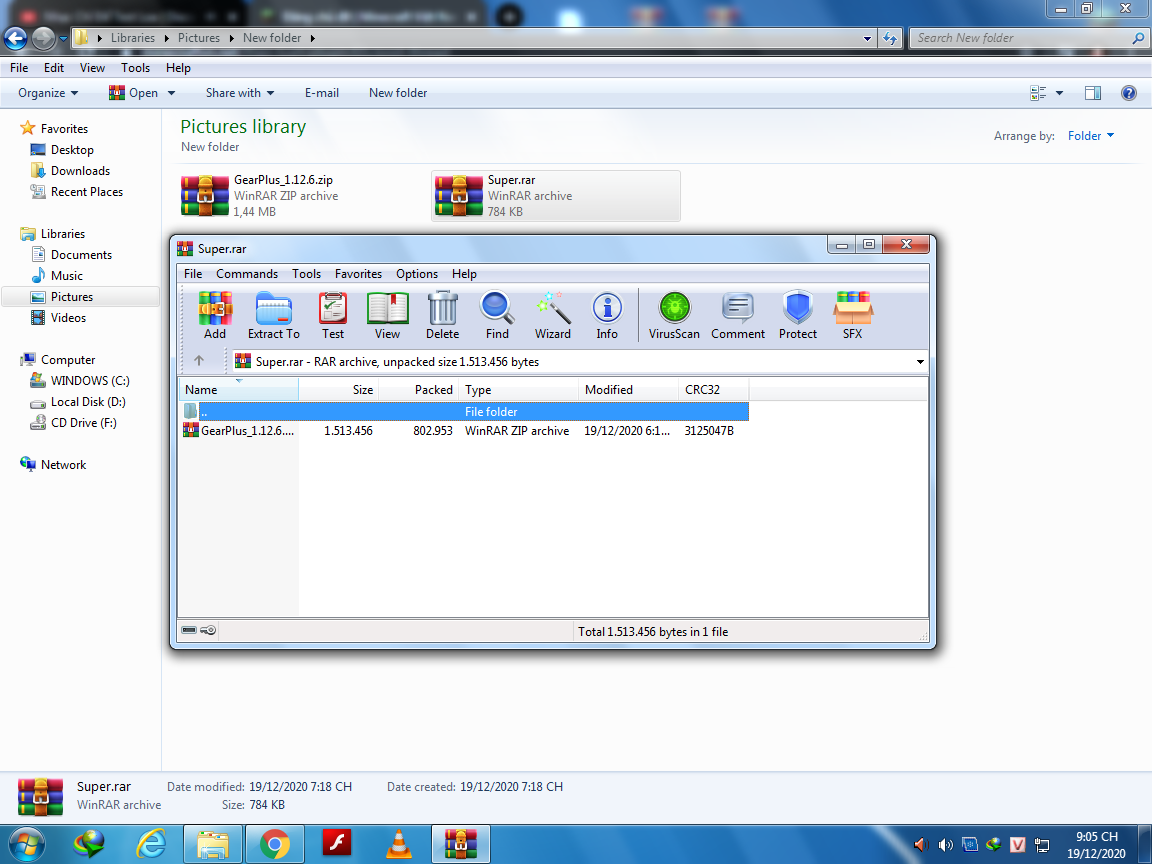Show archive Info
This screenshot has width=1152, height=864.
point(607,315)
